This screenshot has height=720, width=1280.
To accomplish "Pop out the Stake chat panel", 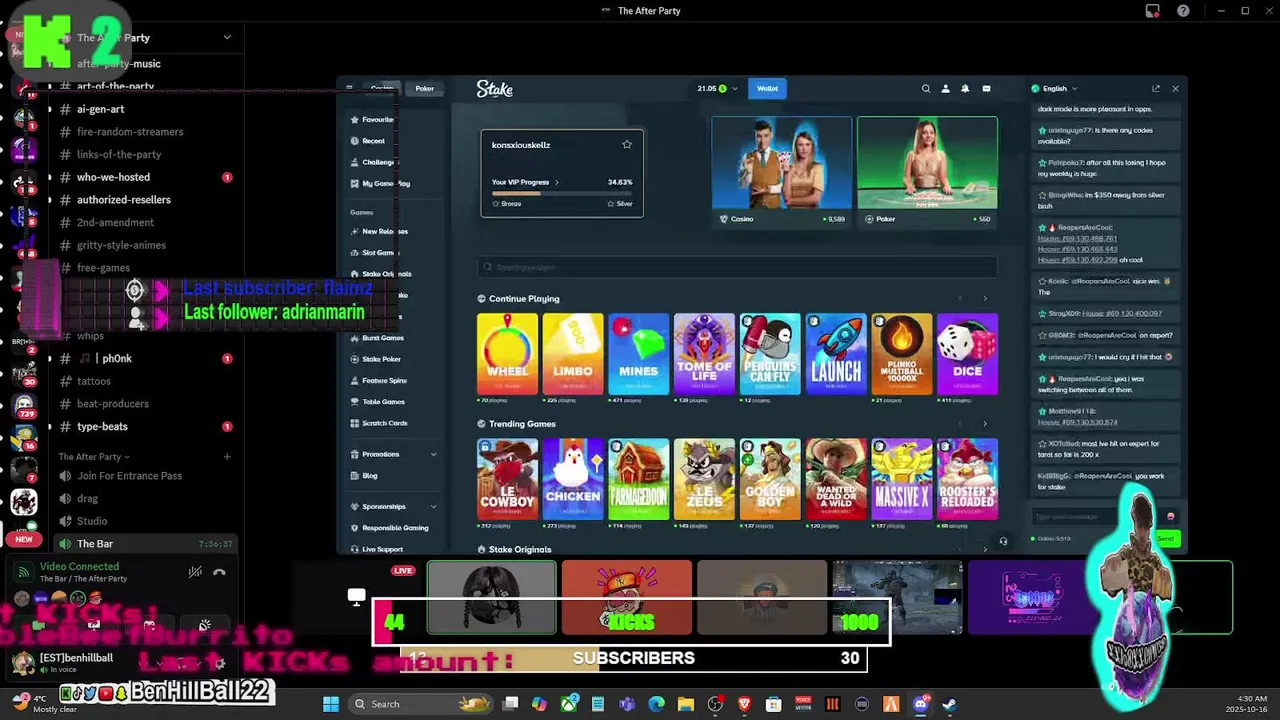I will 1156,88.
